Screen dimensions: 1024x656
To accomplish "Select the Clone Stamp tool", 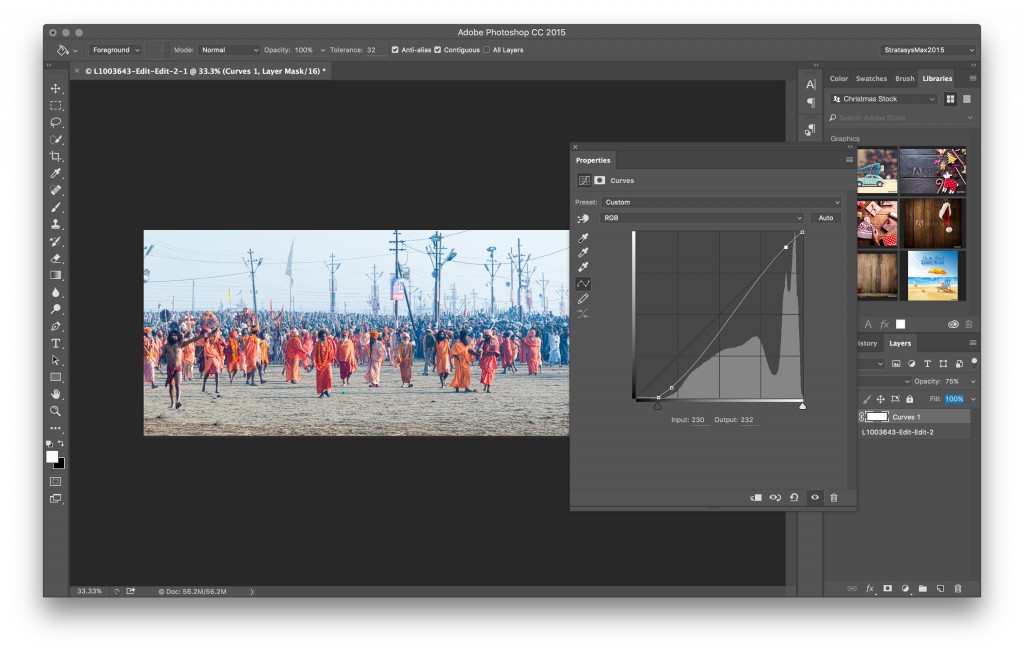I will pos(55,223).
